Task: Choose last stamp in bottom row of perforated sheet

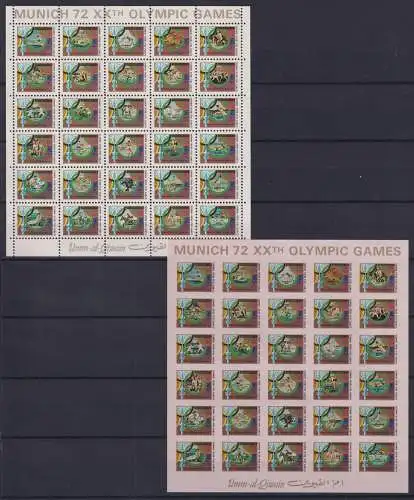Action: (218, 220)
